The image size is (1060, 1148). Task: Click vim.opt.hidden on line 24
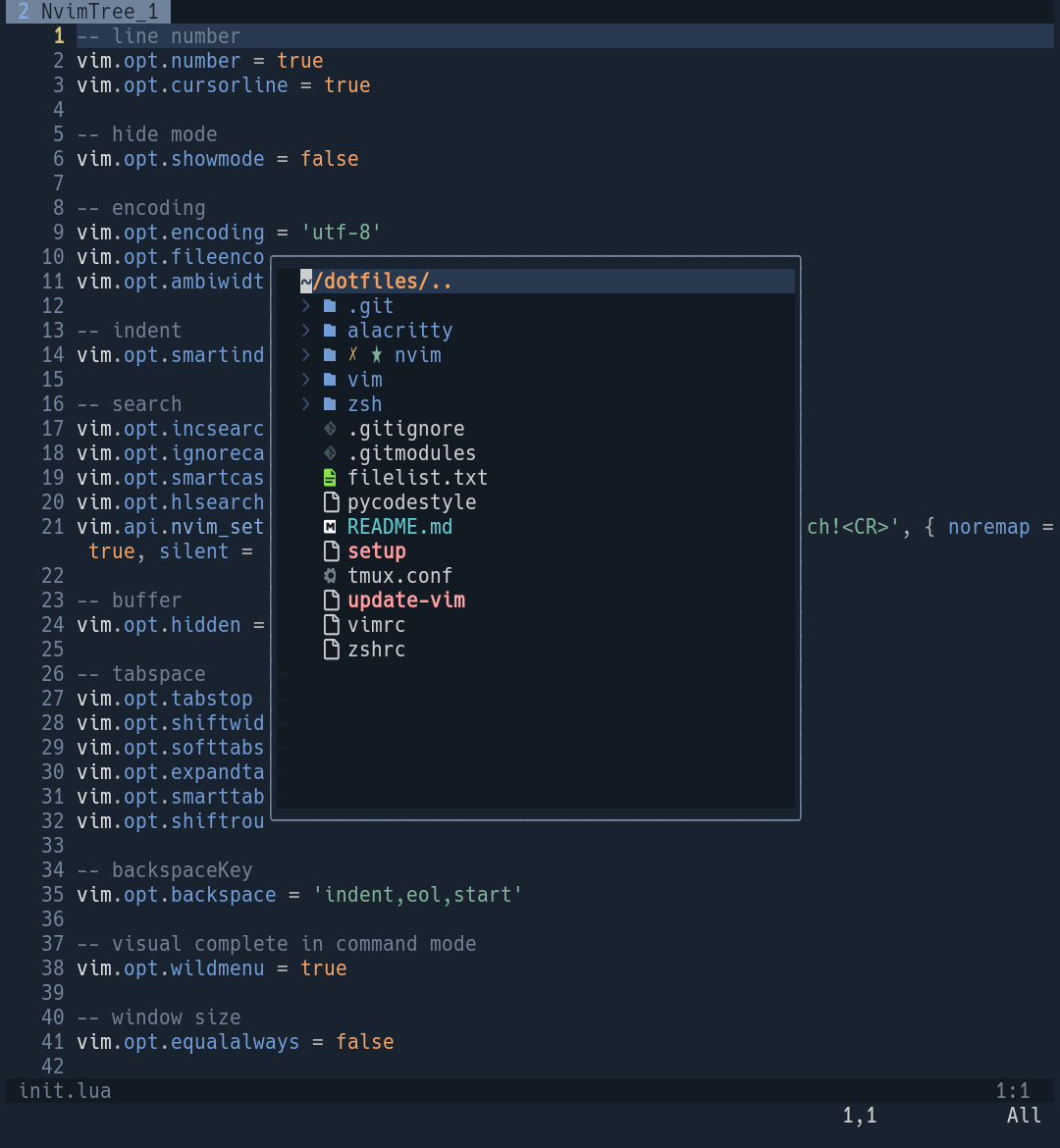pos(159,625)
